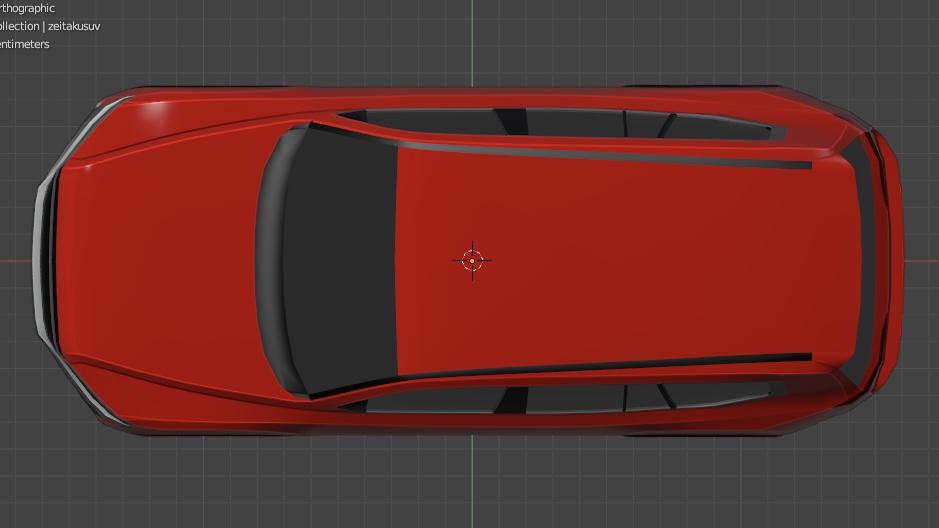Select the car's dark windshield
Viewport: 939px width, 528px height.
341,260
